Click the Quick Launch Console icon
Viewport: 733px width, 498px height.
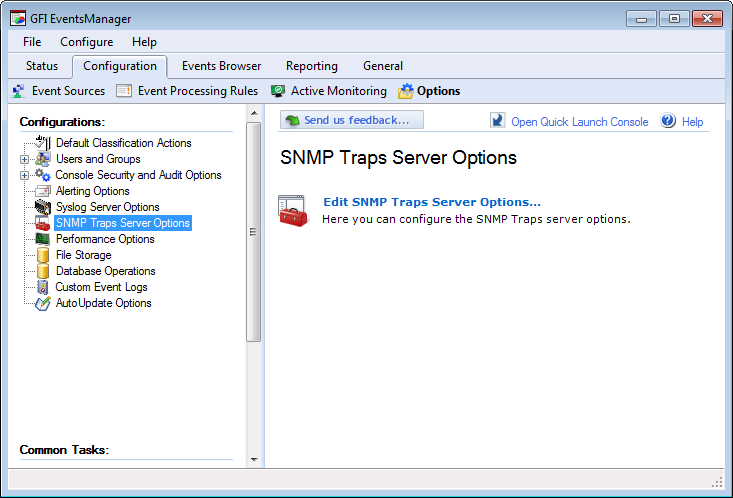497,120
